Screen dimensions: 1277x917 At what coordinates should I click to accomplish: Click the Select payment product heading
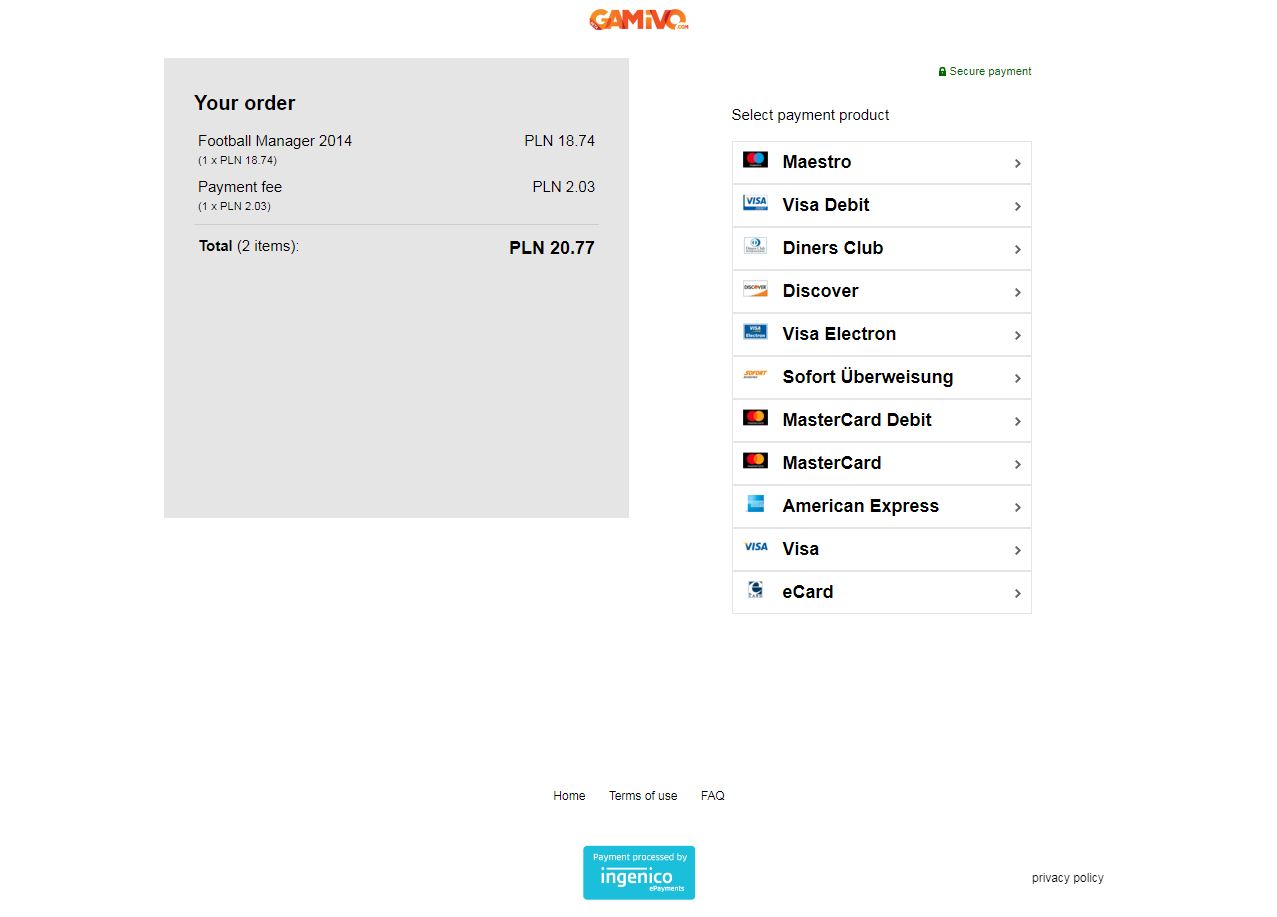[x=811, y=115]
